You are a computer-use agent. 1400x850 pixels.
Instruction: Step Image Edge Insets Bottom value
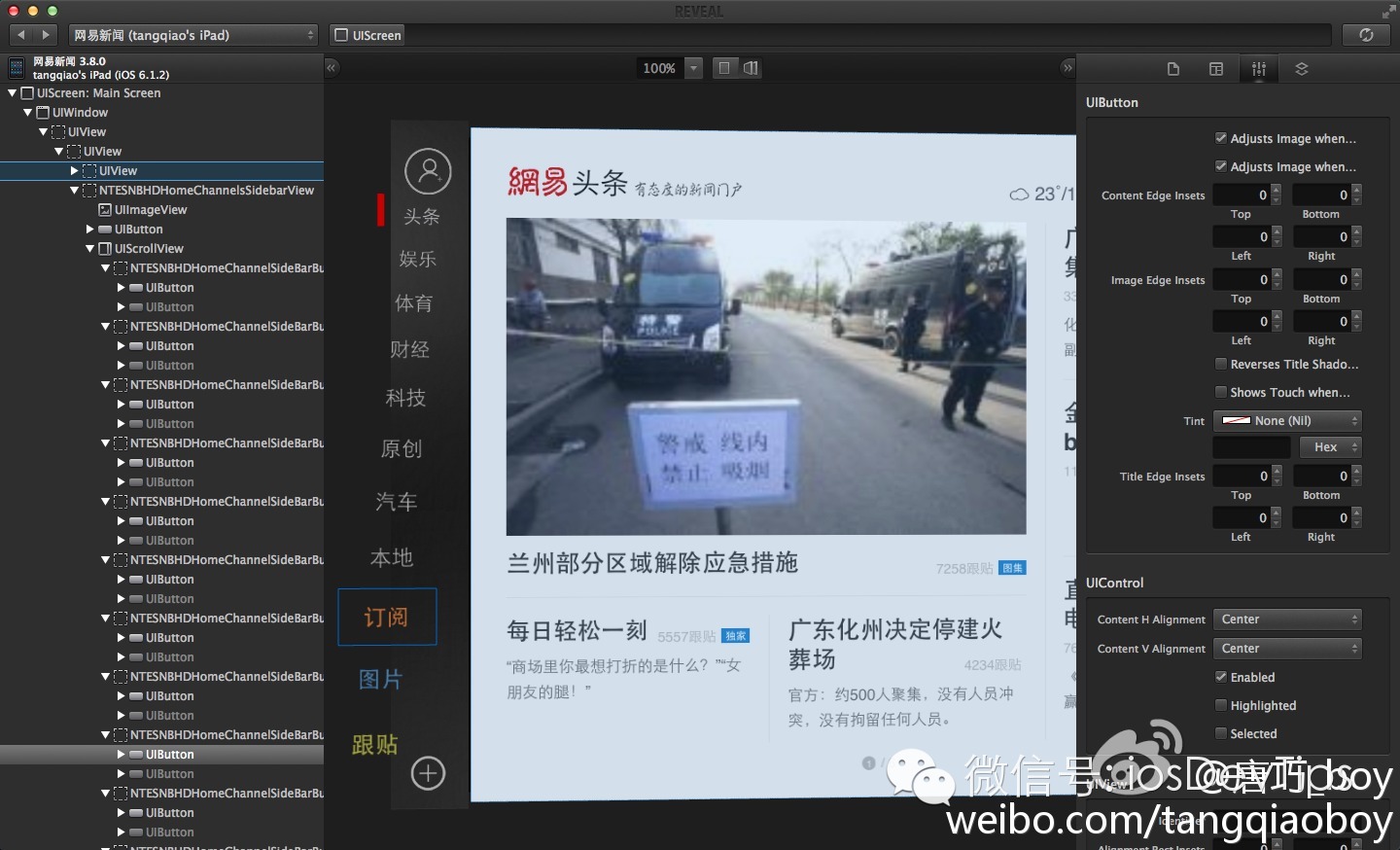(x=1357, y=279)
